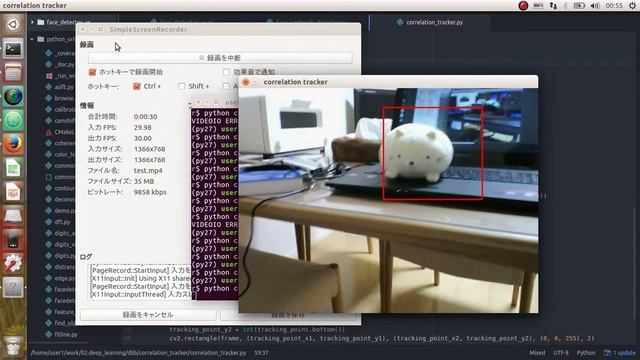Click the 00:55 clock in the top panel

(x=614, y=5)
